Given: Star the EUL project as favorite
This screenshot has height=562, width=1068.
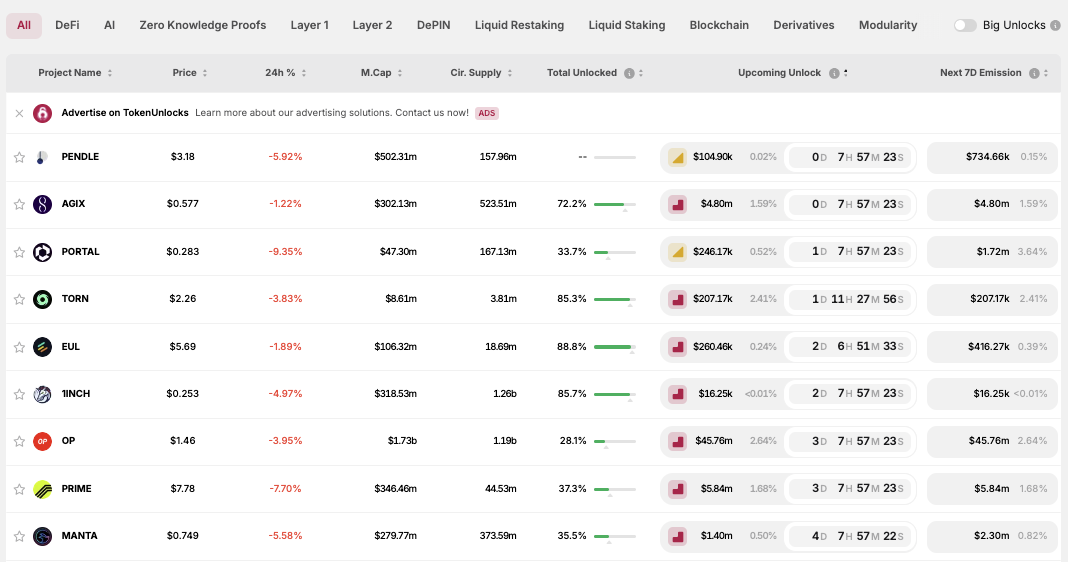Looking at the screenshot, I should 19,347.
